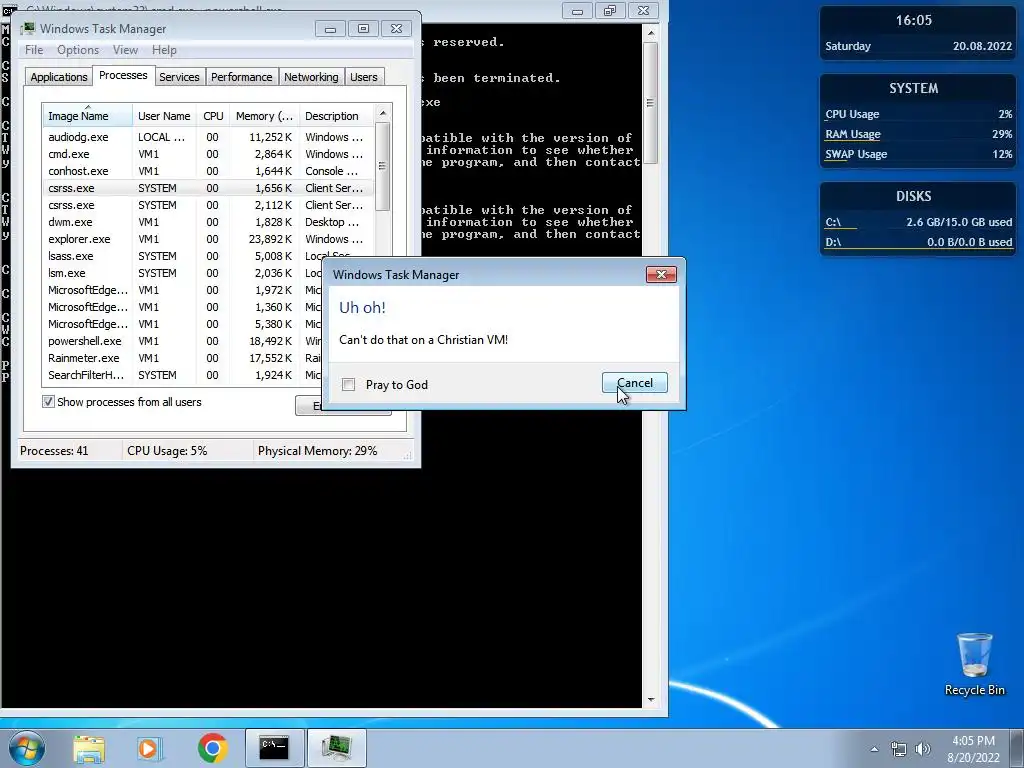
Task: Click process list scroll up arrow
Action: click(x=383, y=113)
